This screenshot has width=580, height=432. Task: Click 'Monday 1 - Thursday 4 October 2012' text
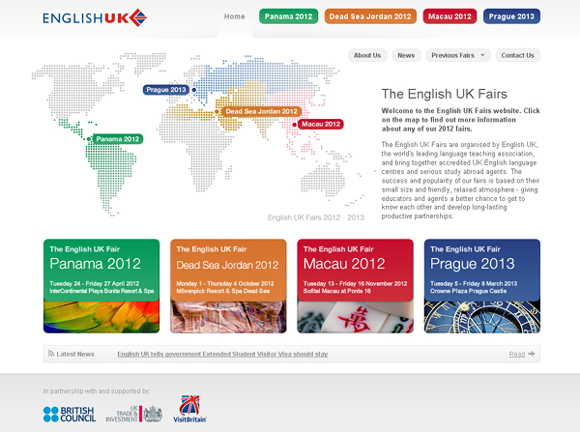225,284
